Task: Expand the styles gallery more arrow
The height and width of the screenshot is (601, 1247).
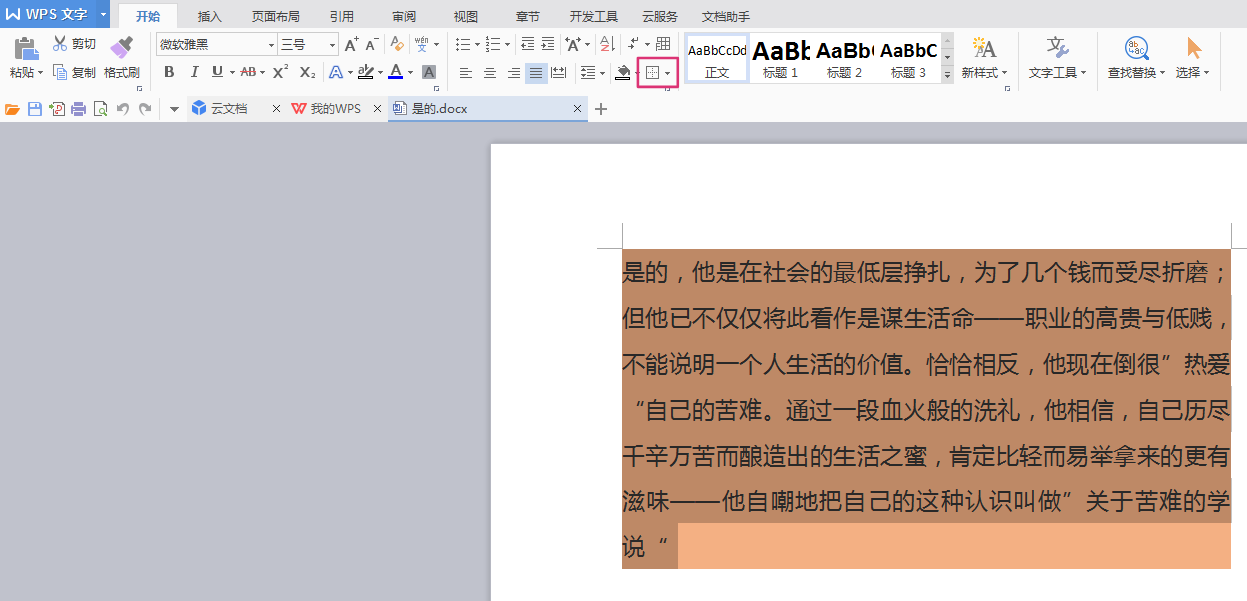Action: click(x=948, y=75)
